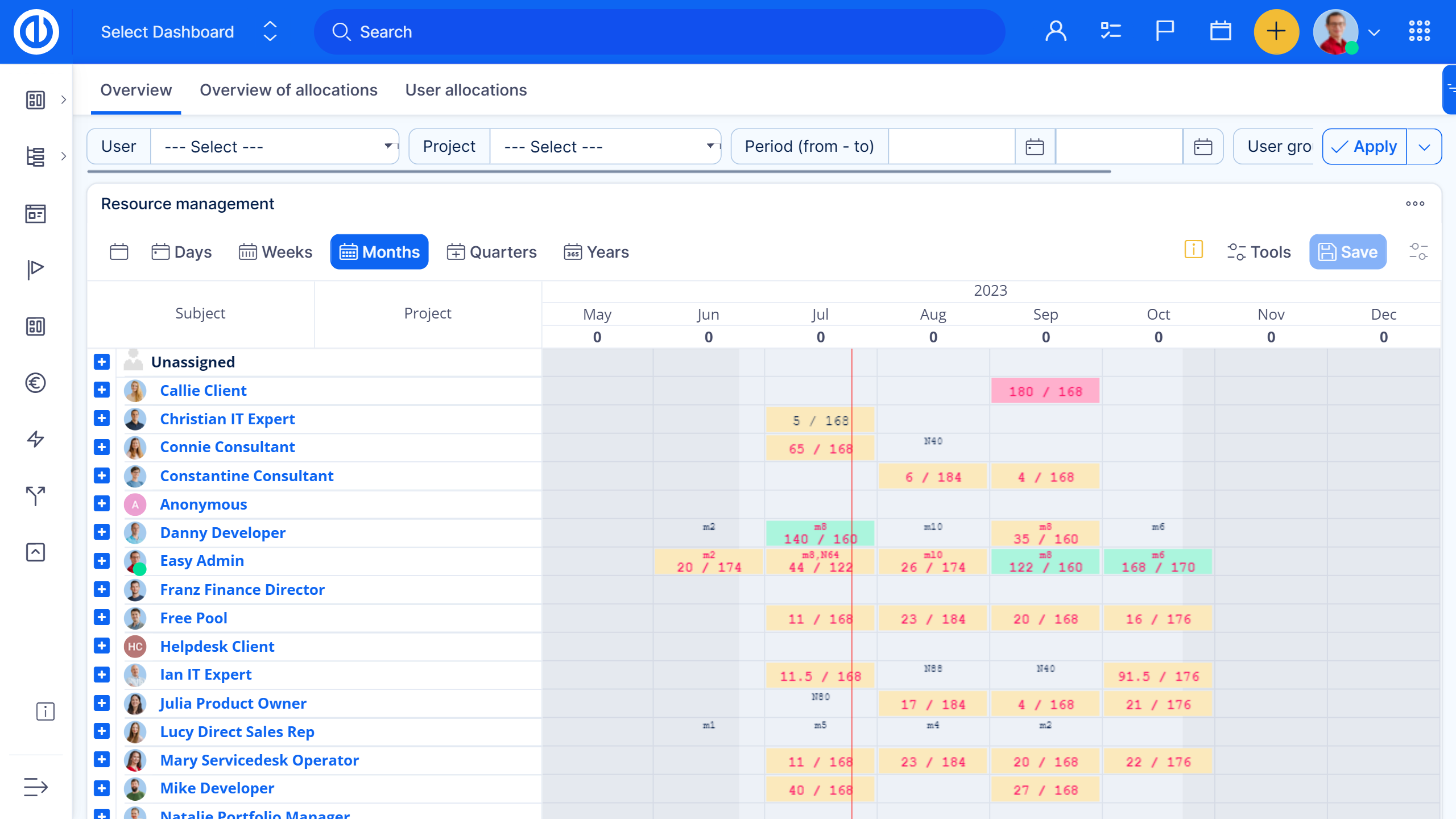This screenshot has width=1456, height=819.
Task: Switch timeline view to Weeks
Action: (x=276, y=252)
